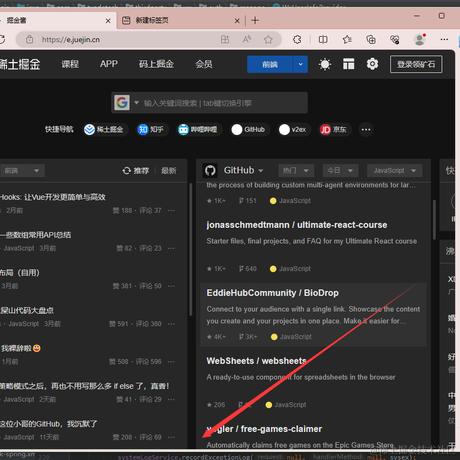Screen dimensions: 460x460
Task: Open GitHub source dropdown
Action: (243, 170)
